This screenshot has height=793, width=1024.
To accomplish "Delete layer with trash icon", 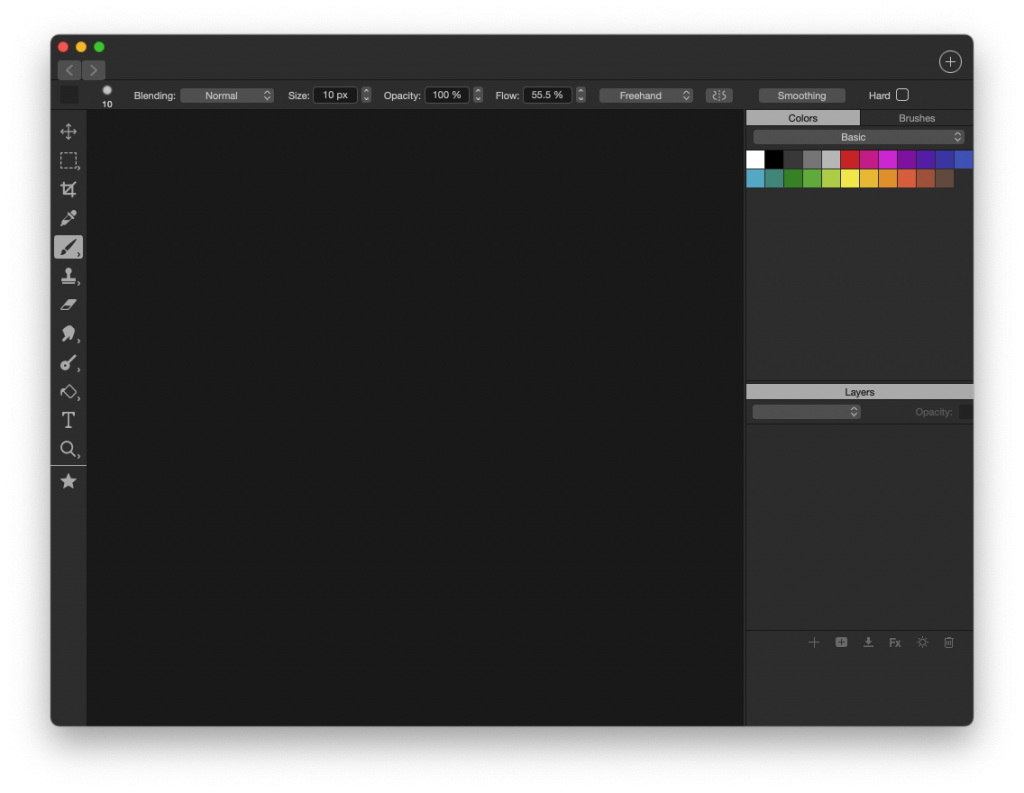I will coord(949,643).
